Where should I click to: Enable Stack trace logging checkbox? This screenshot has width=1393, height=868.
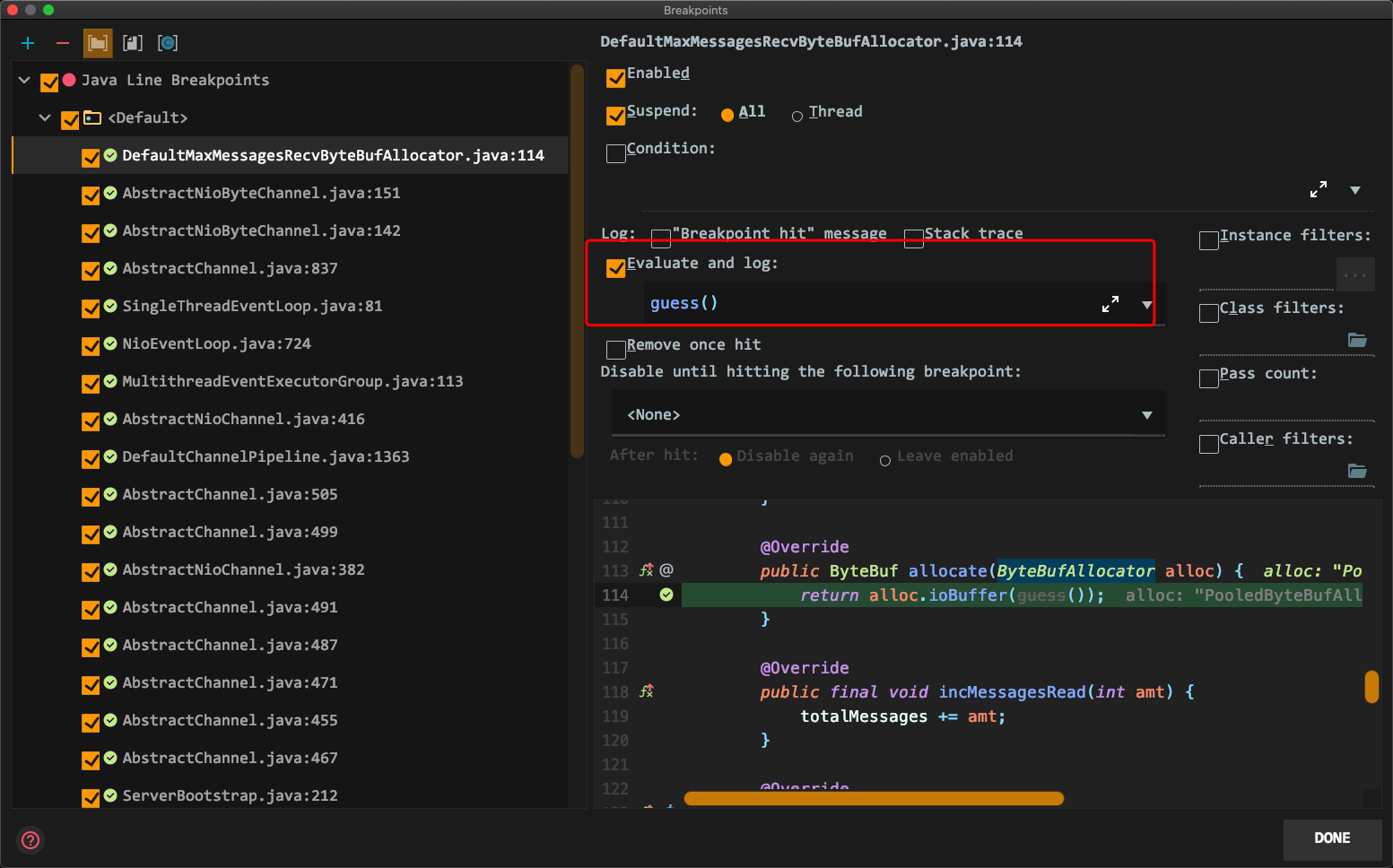pos(914,239)
